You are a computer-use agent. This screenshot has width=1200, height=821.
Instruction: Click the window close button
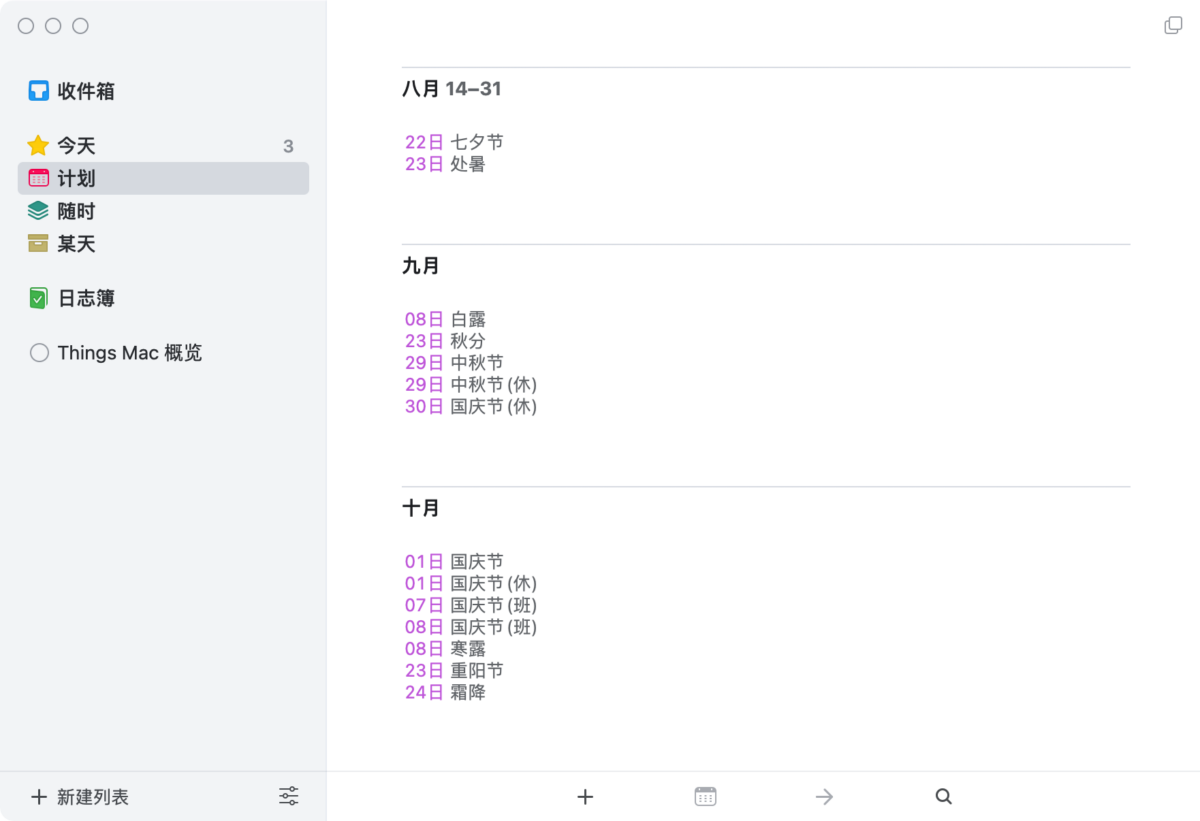26,26
